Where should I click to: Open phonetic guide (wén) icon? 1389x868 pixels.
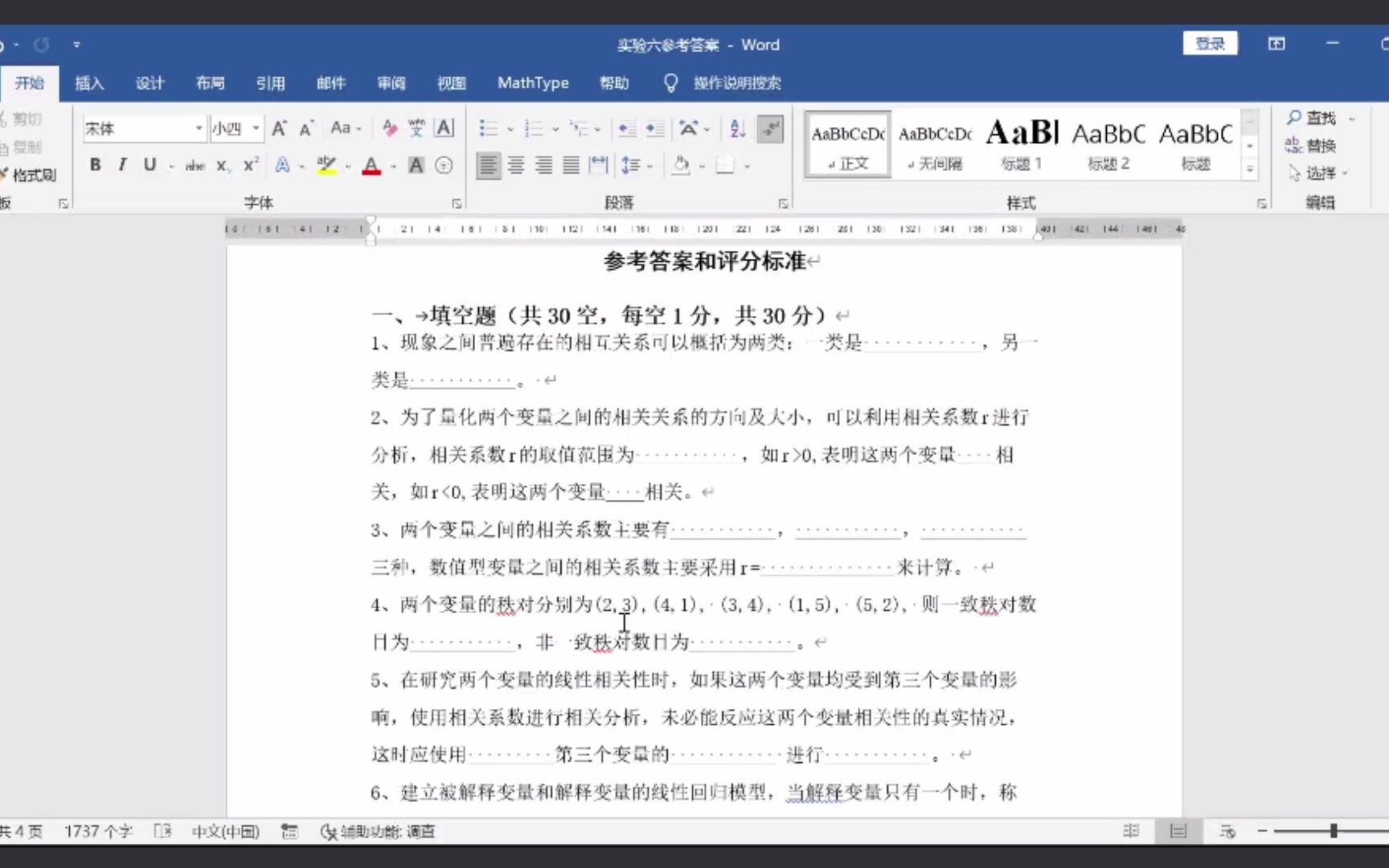[x=416, y=128]
